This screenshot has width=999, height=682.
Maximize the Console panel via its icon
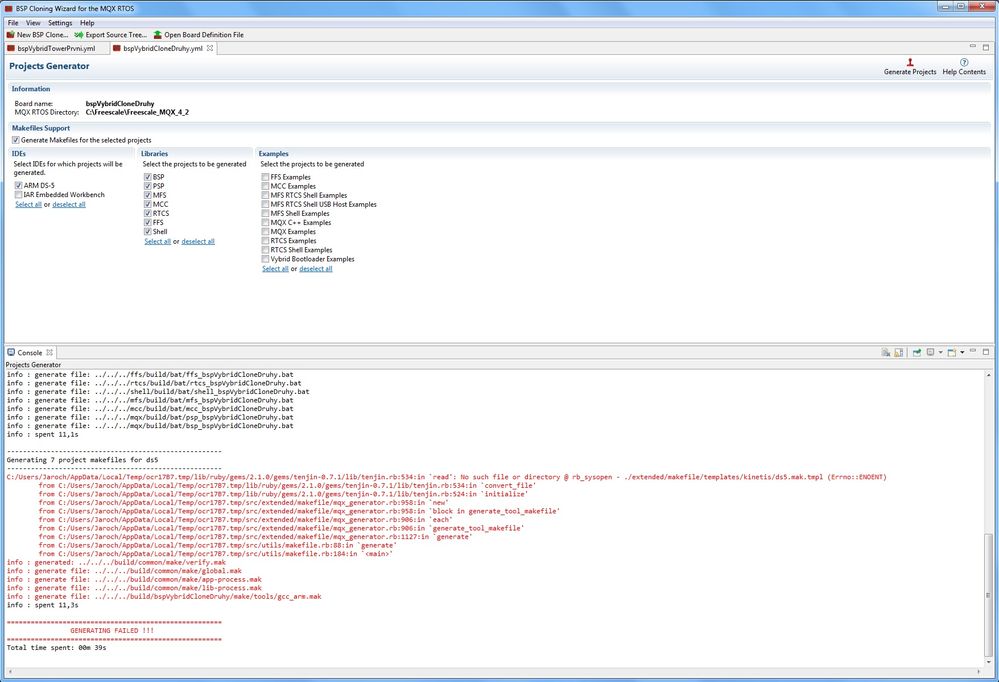point(986,352)
